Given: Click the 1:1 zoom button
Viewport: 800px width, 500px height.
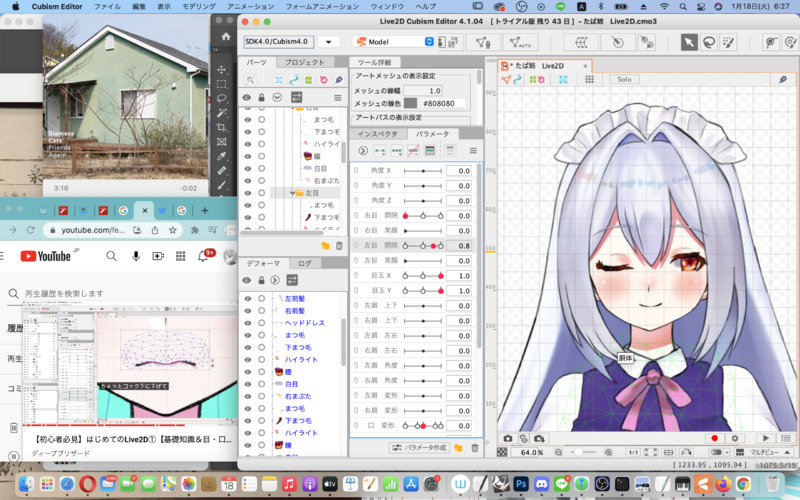Looking at the screenshot, I should coord(633,452).
